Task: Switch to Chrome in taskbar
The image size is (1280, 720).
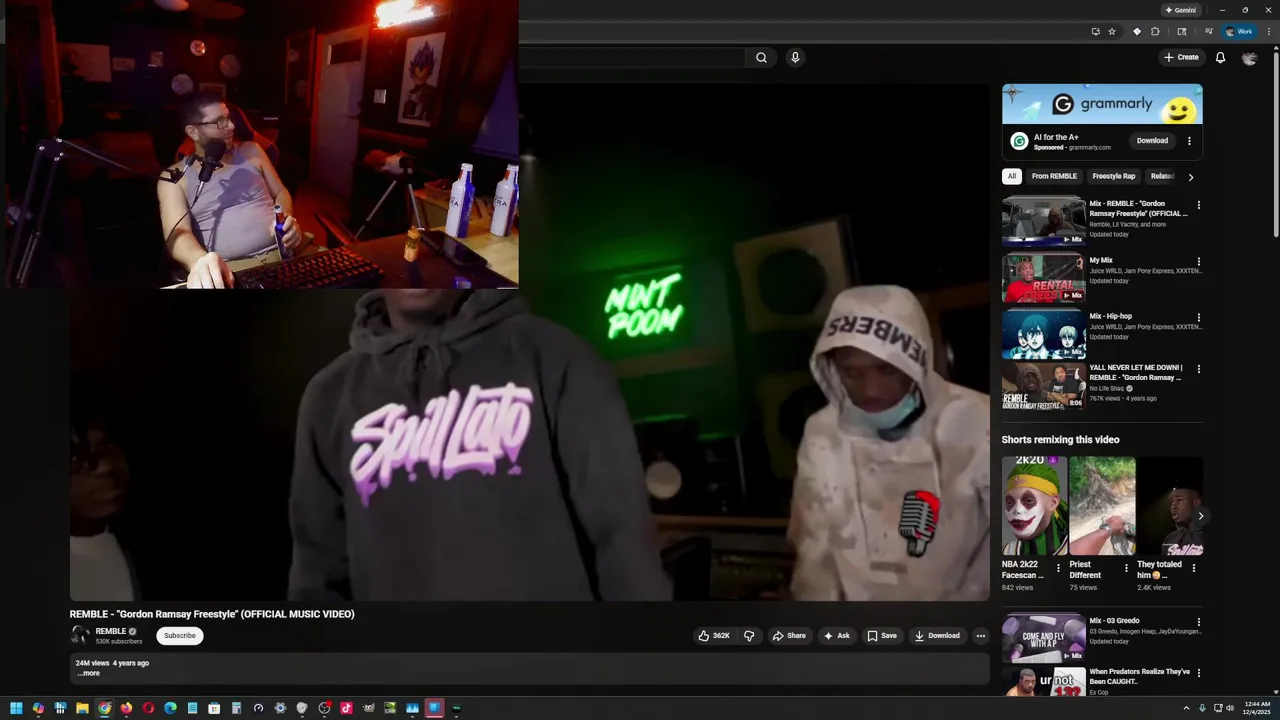Action: pos(104,708)
